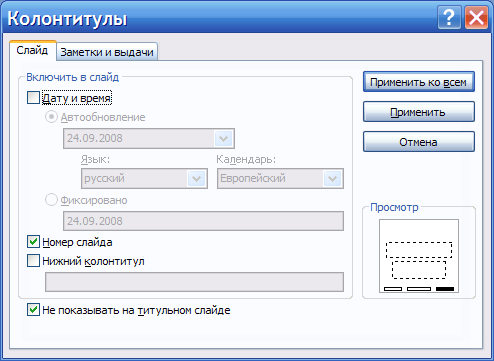Select the Автообновление radio button
This screenshot has width=494, height=361.
tap(51, 117)
